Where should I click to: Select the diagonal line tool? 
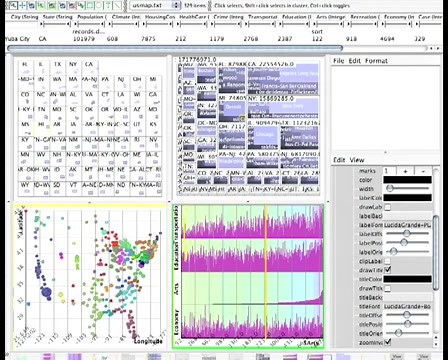(x=118, y=5)
